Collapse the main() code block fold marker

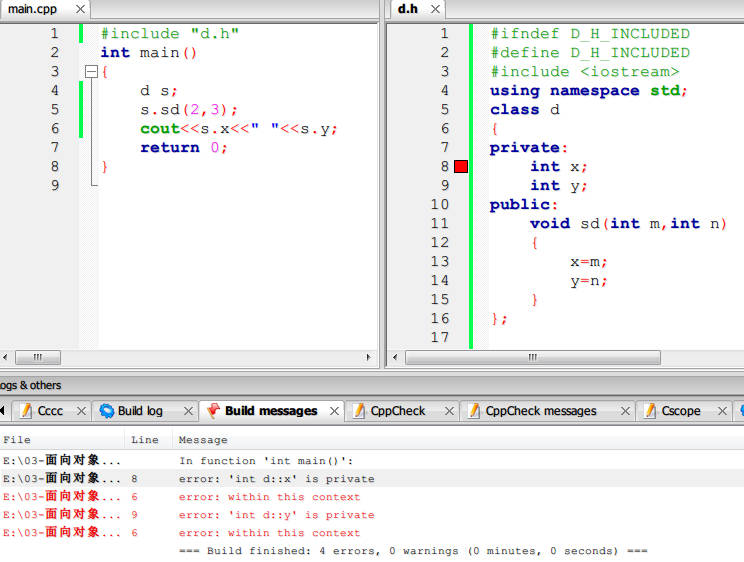pos(91,72)
